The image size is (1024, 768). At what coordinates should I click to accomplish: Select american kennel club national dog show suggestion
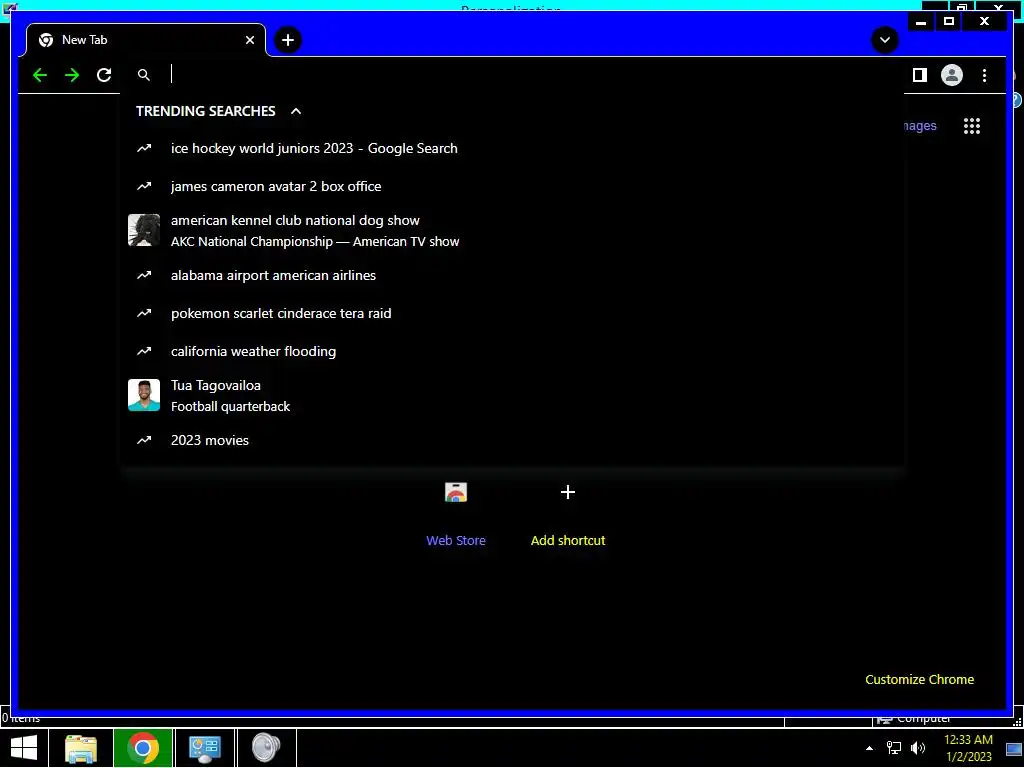pos(513,231)
